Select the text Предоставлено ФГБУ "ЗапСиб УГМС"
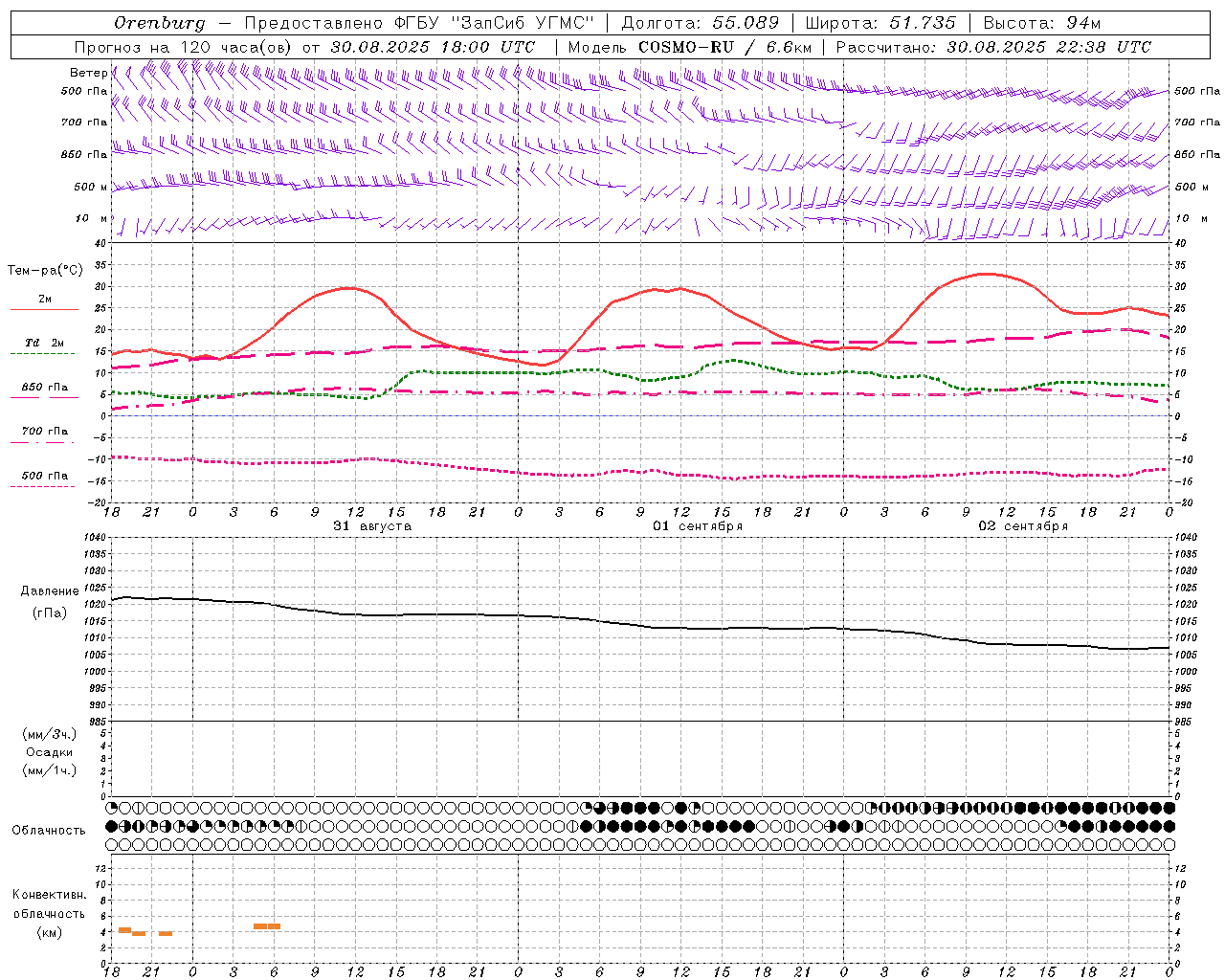 click(419, 22)
